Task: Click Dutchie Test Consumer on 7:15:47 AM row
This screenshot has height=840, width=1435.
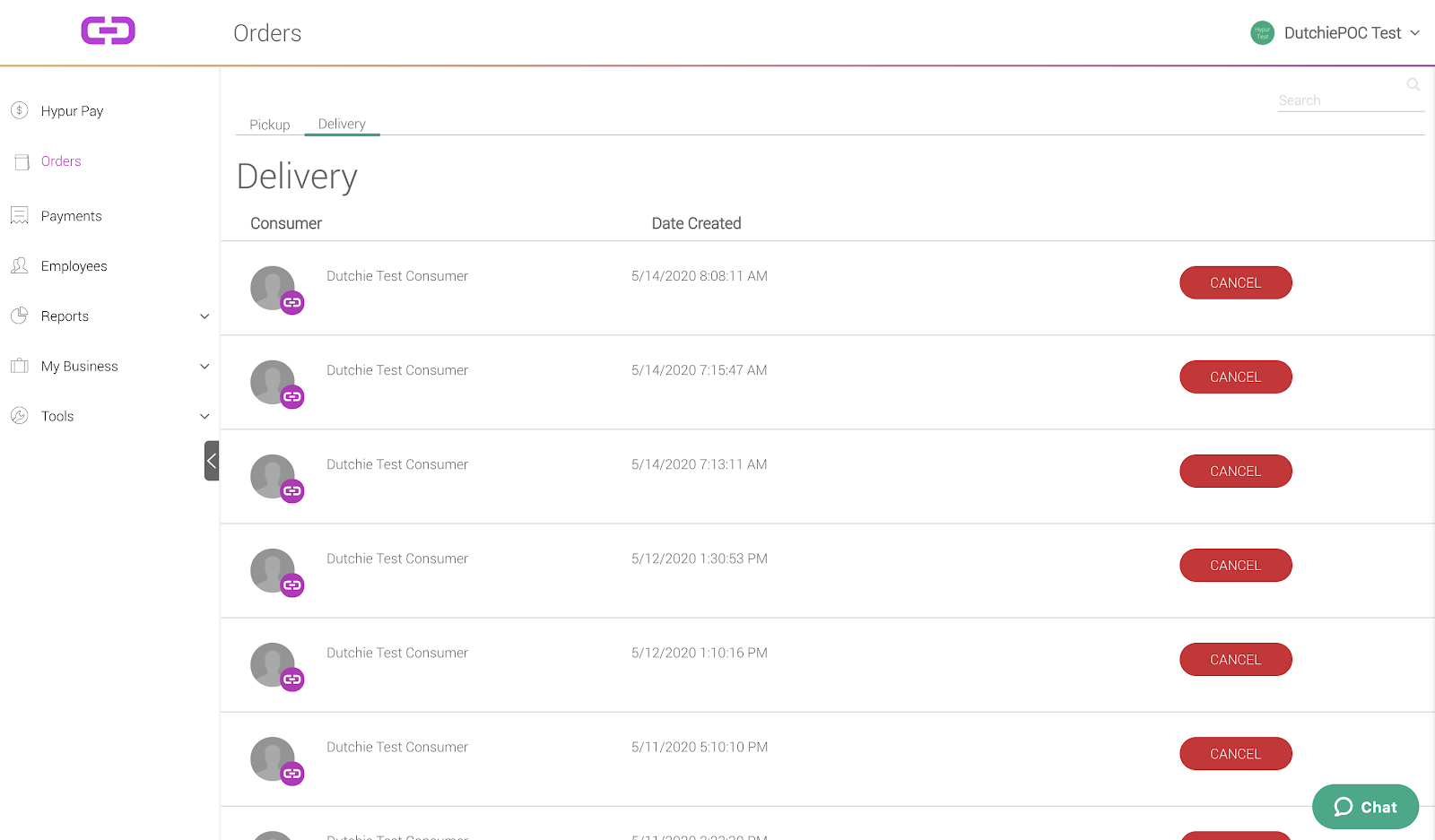Action: coord(397,370)
